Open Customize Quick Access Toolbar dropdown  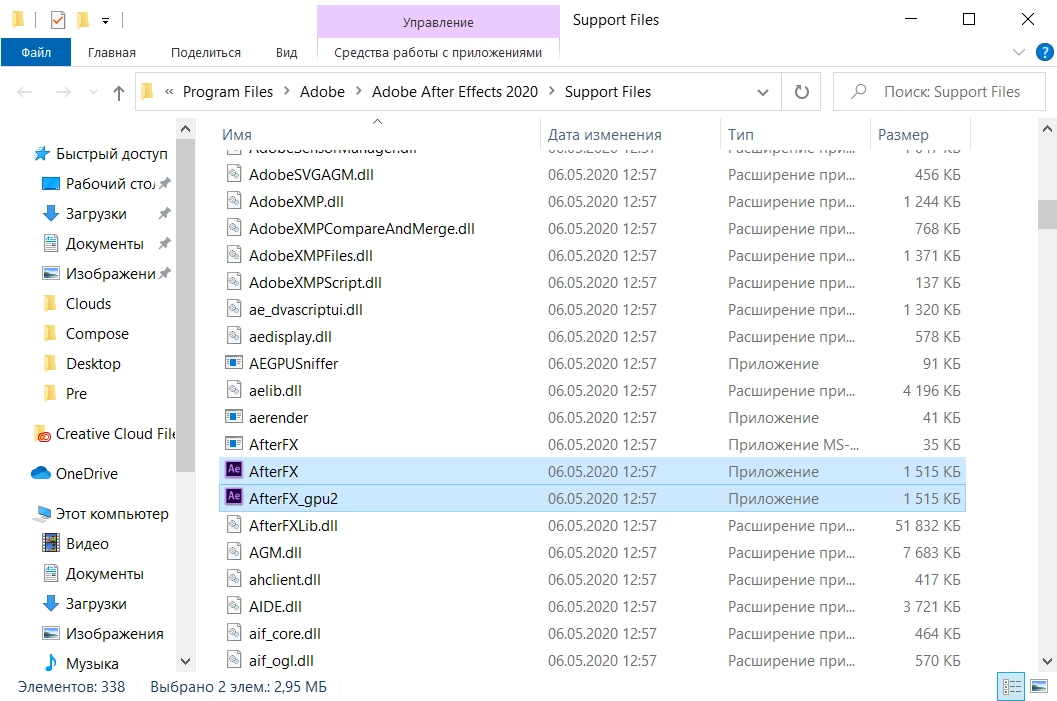point(105,21)
